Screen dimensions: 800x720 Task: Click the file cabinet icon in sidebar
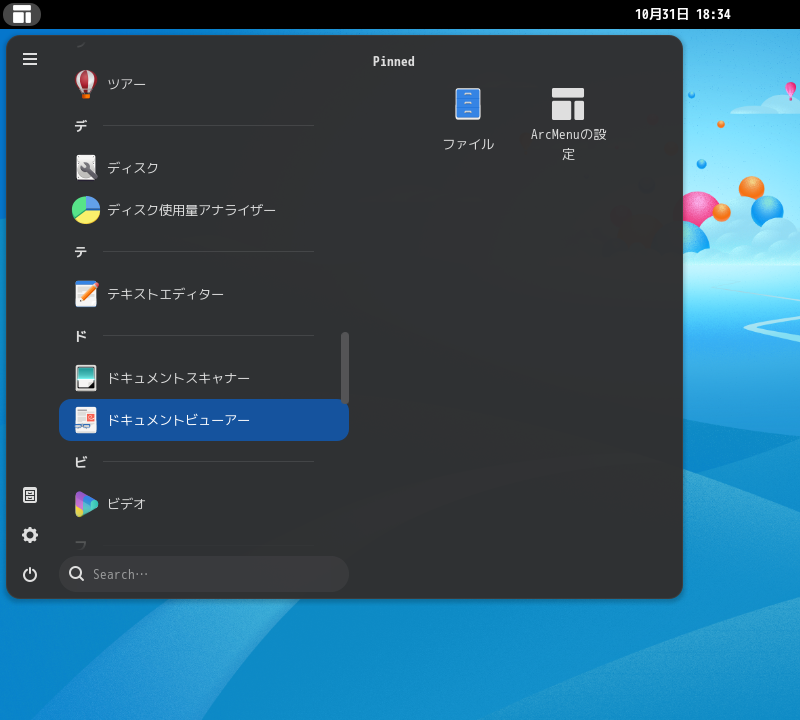click(30, 495)
